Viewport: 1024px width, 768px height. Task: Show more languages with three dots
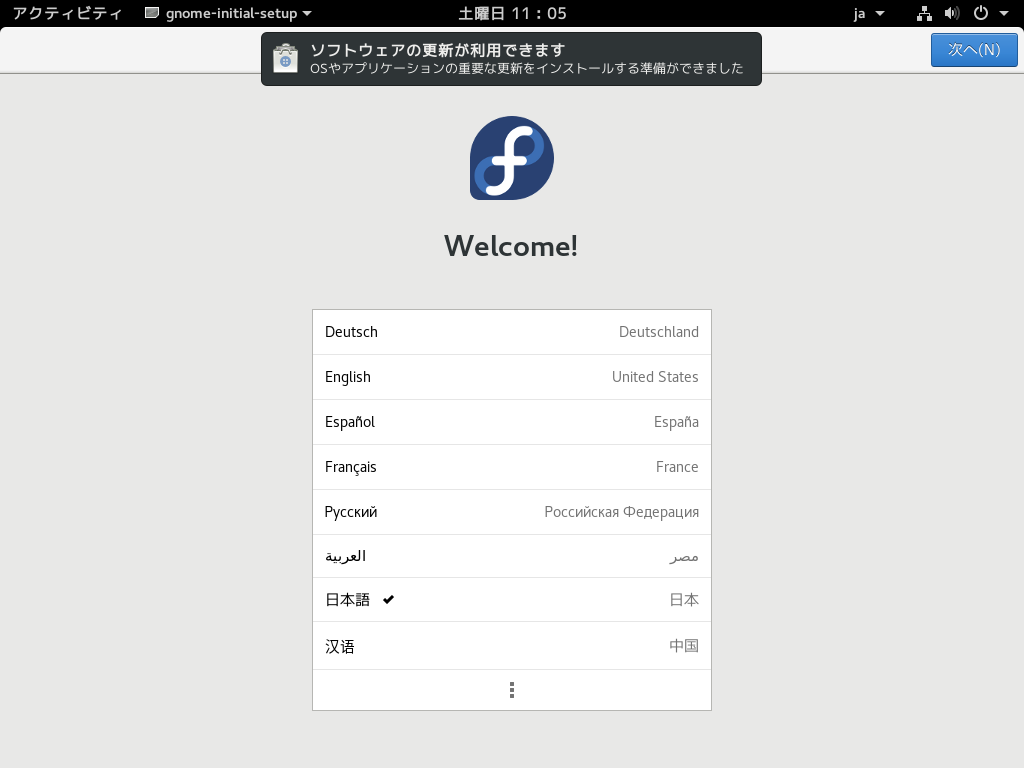coord(511,690)
